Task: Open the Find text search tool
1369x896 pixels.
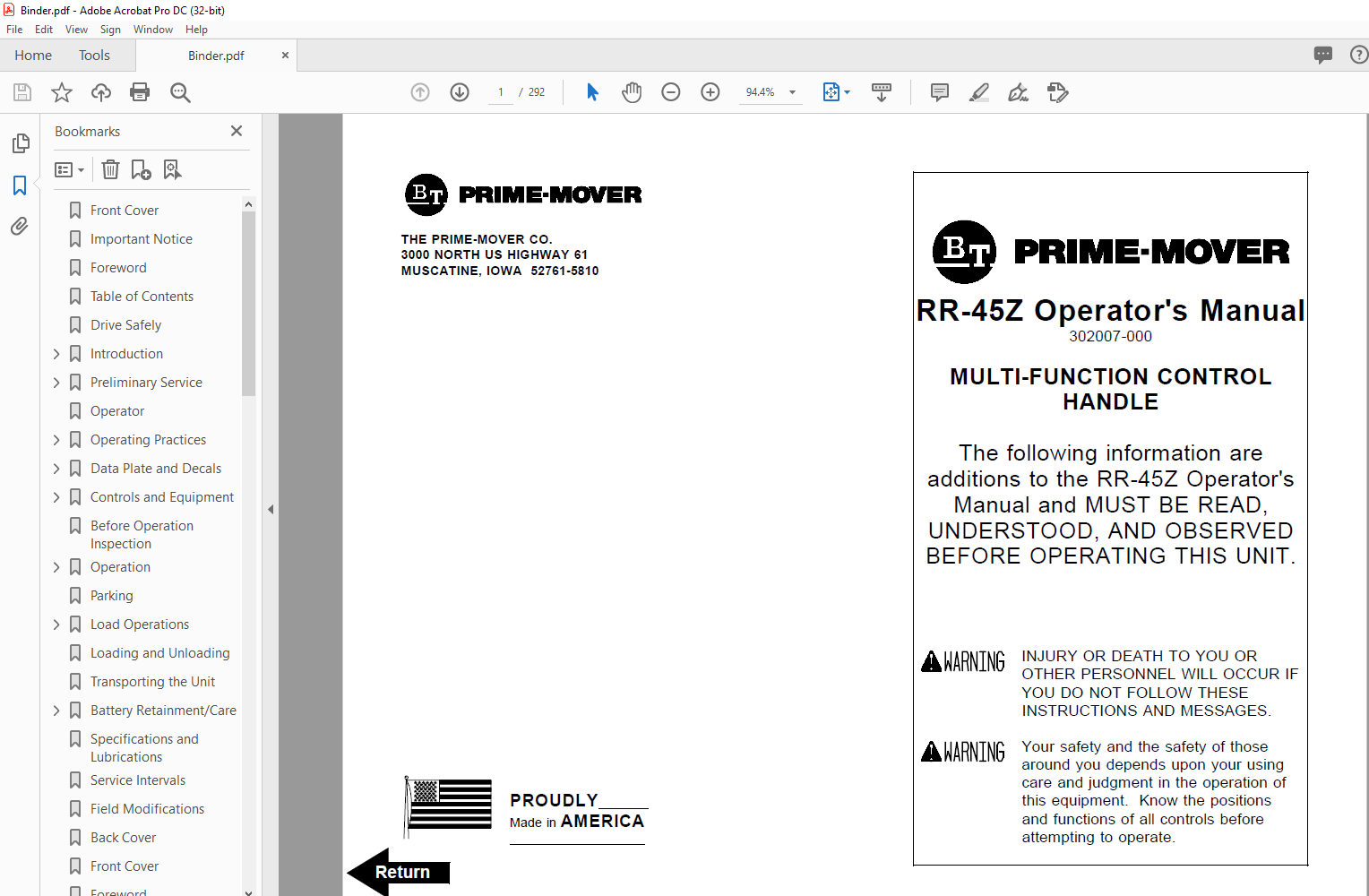Action: click(x=180, y=92)
